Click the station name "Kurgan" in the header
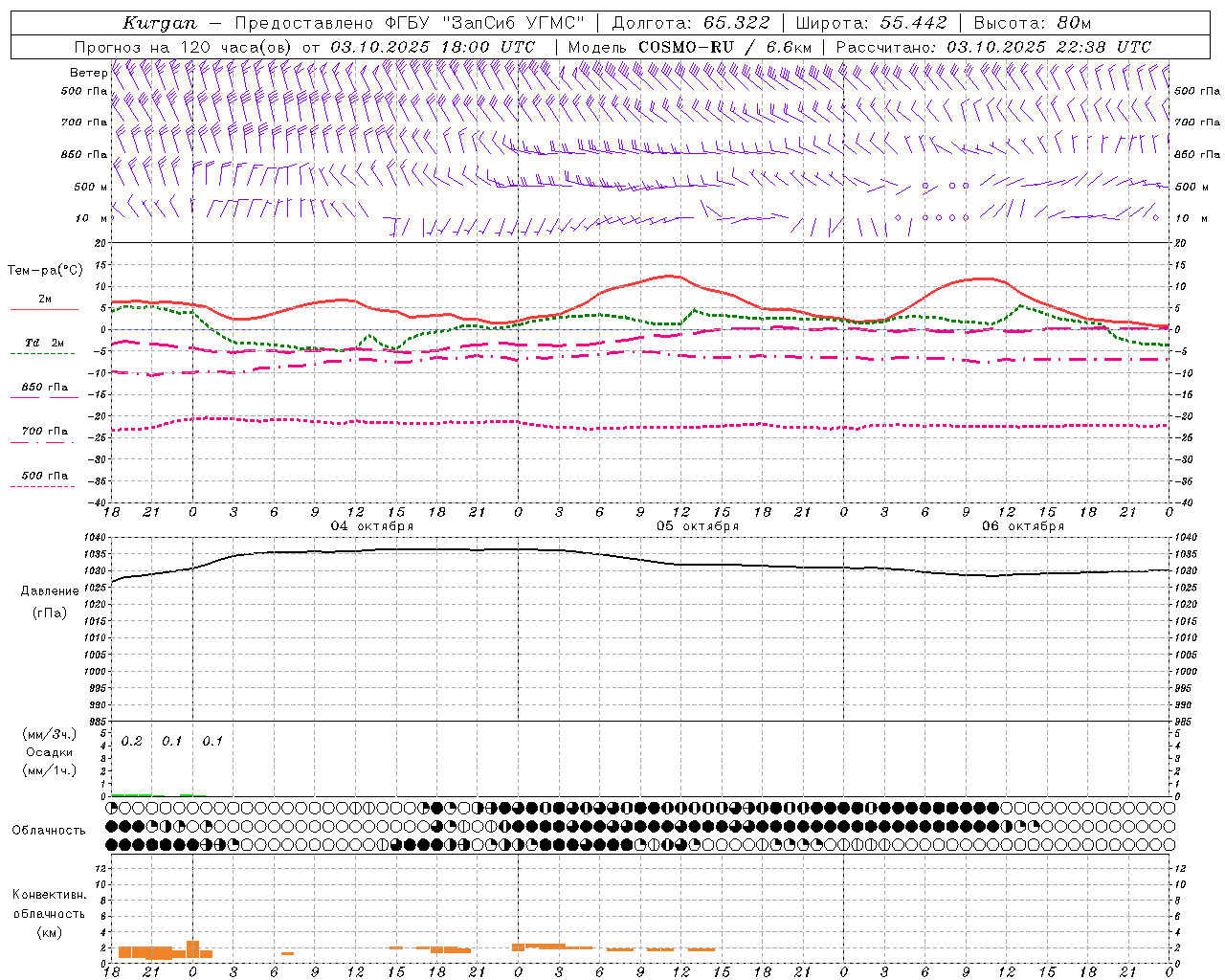The width and height of the screenshot is (1225, 980). [159, 23]
